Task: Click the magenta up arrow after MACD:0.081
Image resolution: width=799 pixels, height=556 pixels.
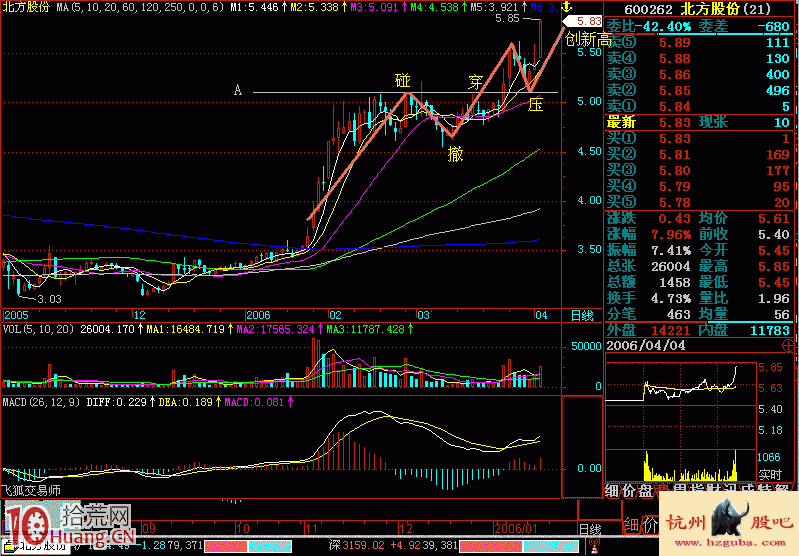Action: click(290, 401)
